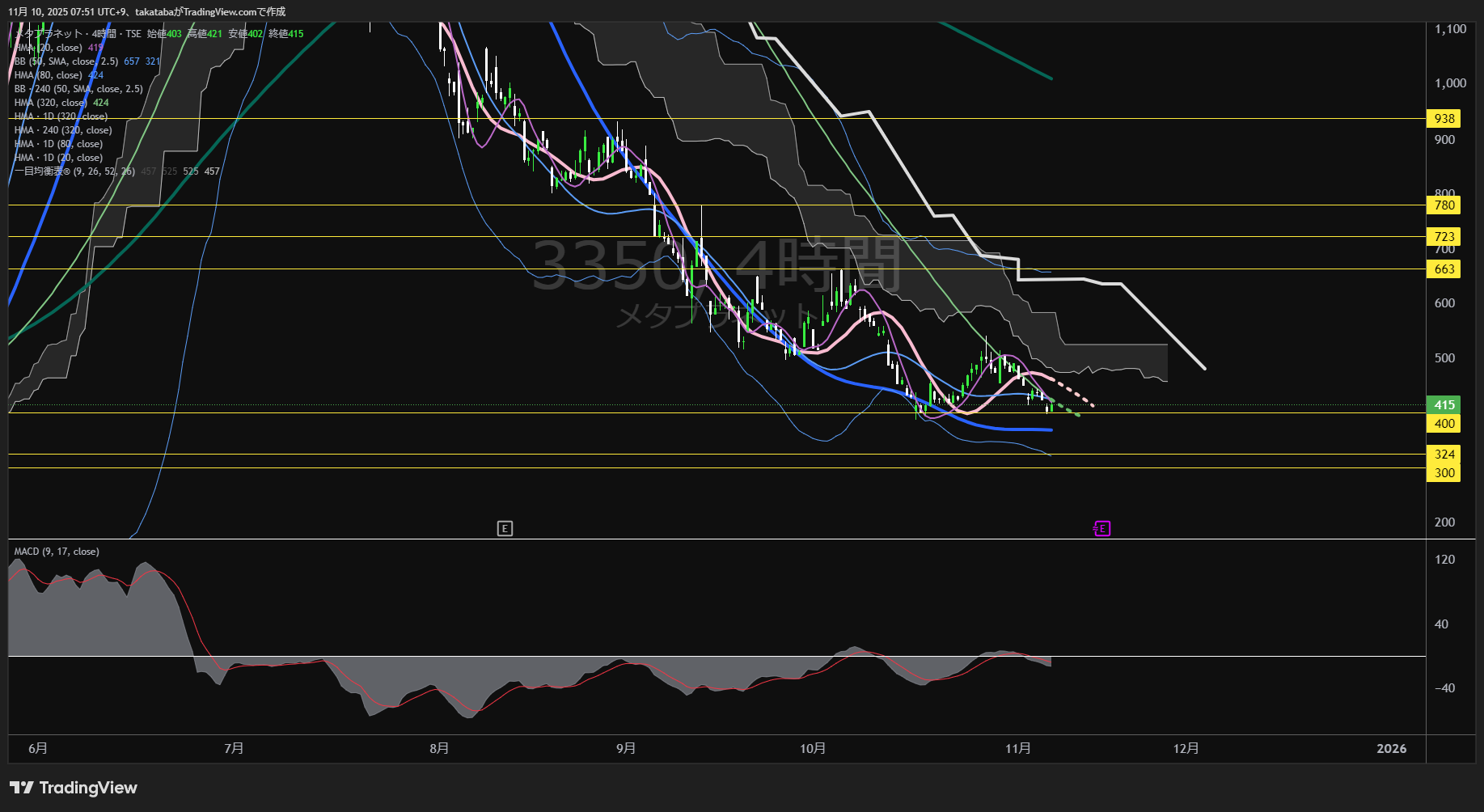Screen dimensions: 1484x812
Task: Select the HMA (20, close) indicator legend
Action: tap(49, 48)
